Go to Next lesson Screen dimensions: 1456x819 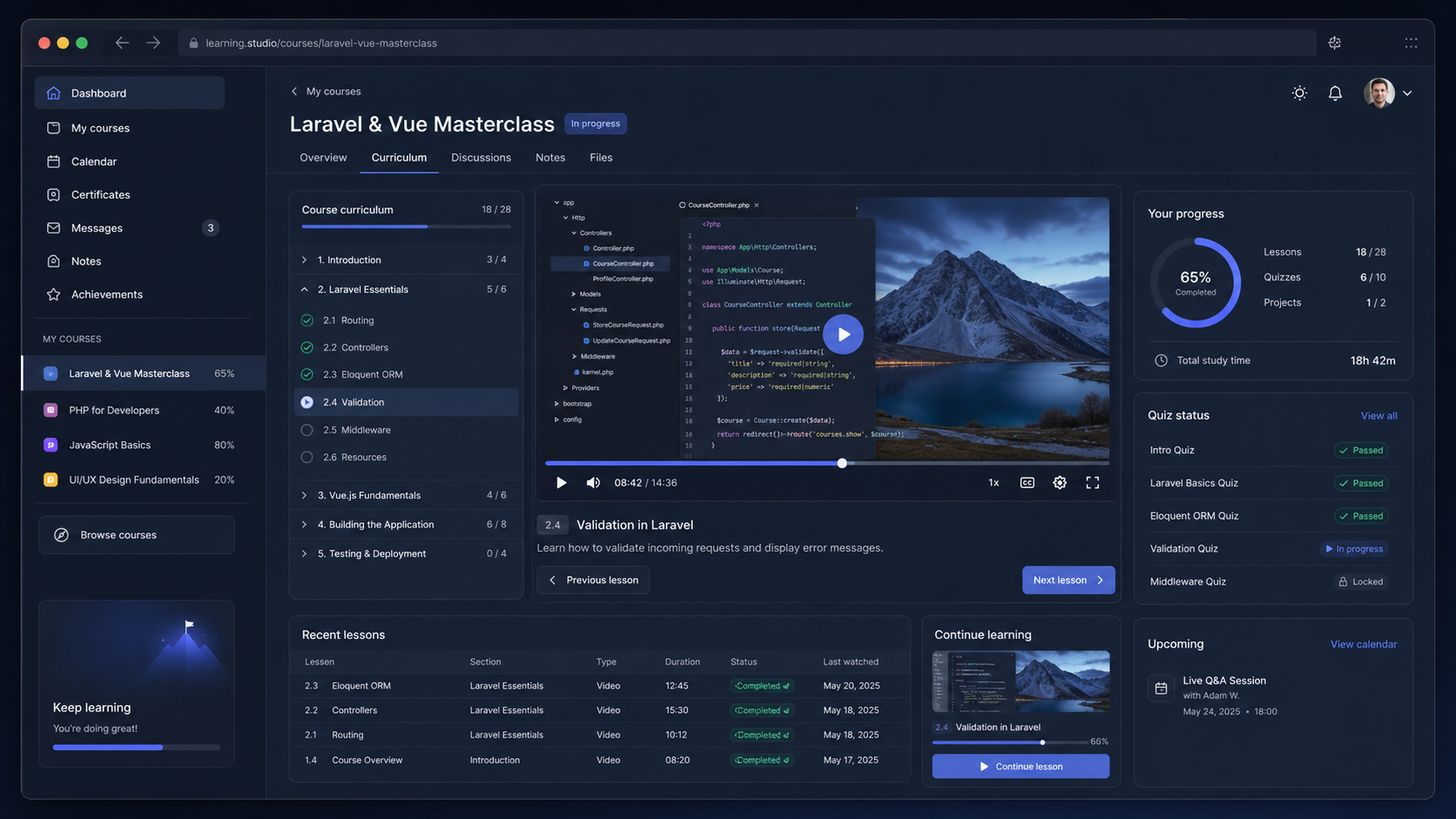1068,581
